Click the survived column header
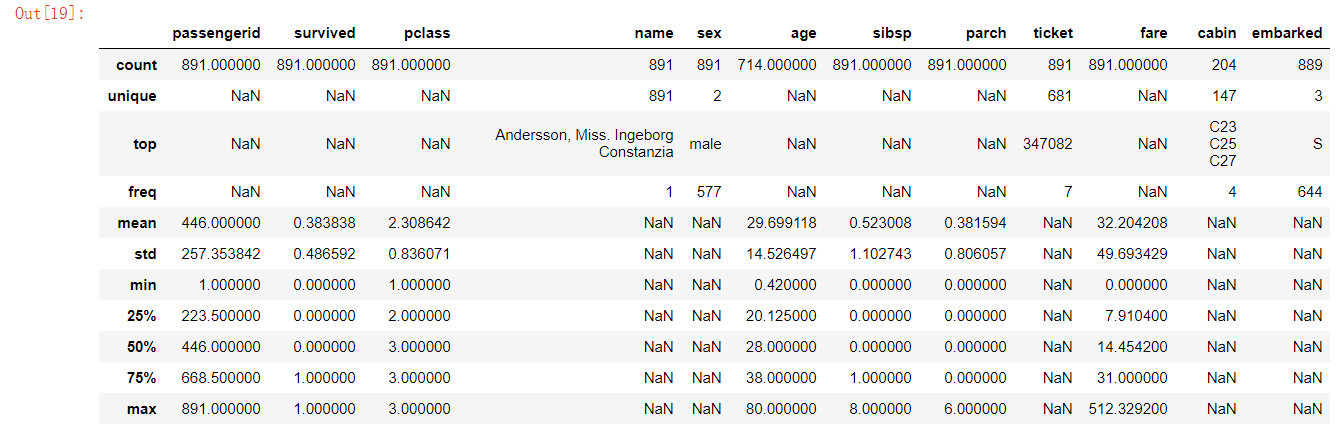The image size is (1340, 436). click(x=324, y=33)
